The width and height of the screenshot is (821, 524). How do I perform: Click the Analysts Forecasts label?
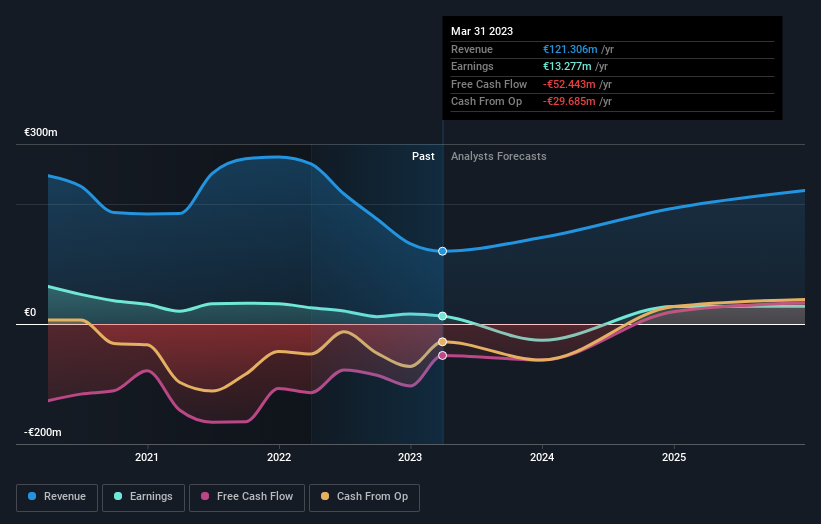click(498, 157)
